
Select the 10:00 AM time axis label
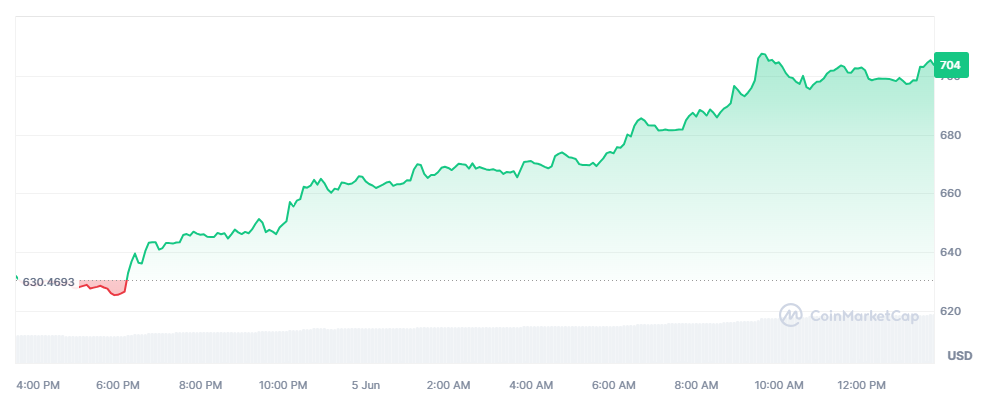point(779,385)
